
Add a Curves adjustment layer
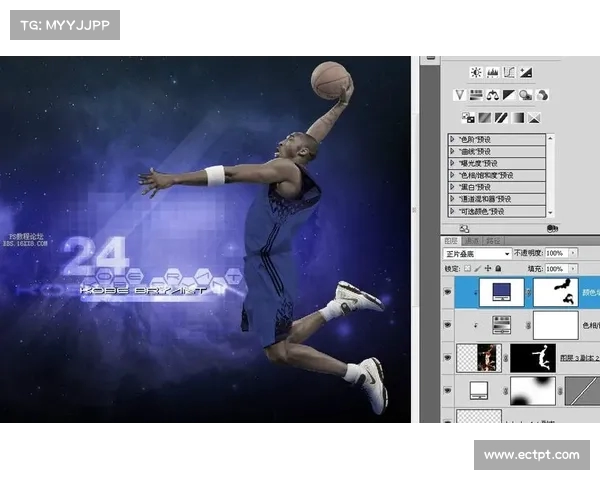509,72
